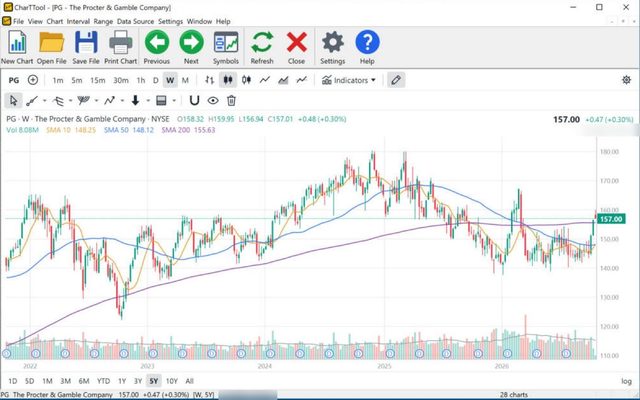The width and height of the screenshot is (640, 400).
Task: Add a symbol with the plus circle icon
Action: (33, 80)
